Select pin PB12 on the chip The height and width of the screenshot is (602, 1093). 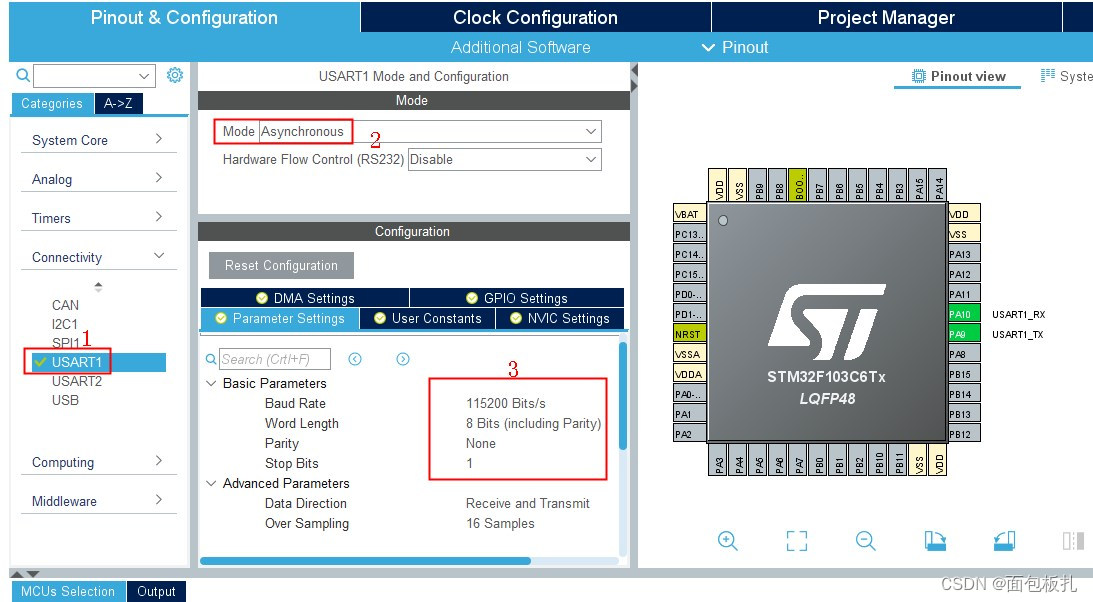pyautogui.click(x=964, y=434)
